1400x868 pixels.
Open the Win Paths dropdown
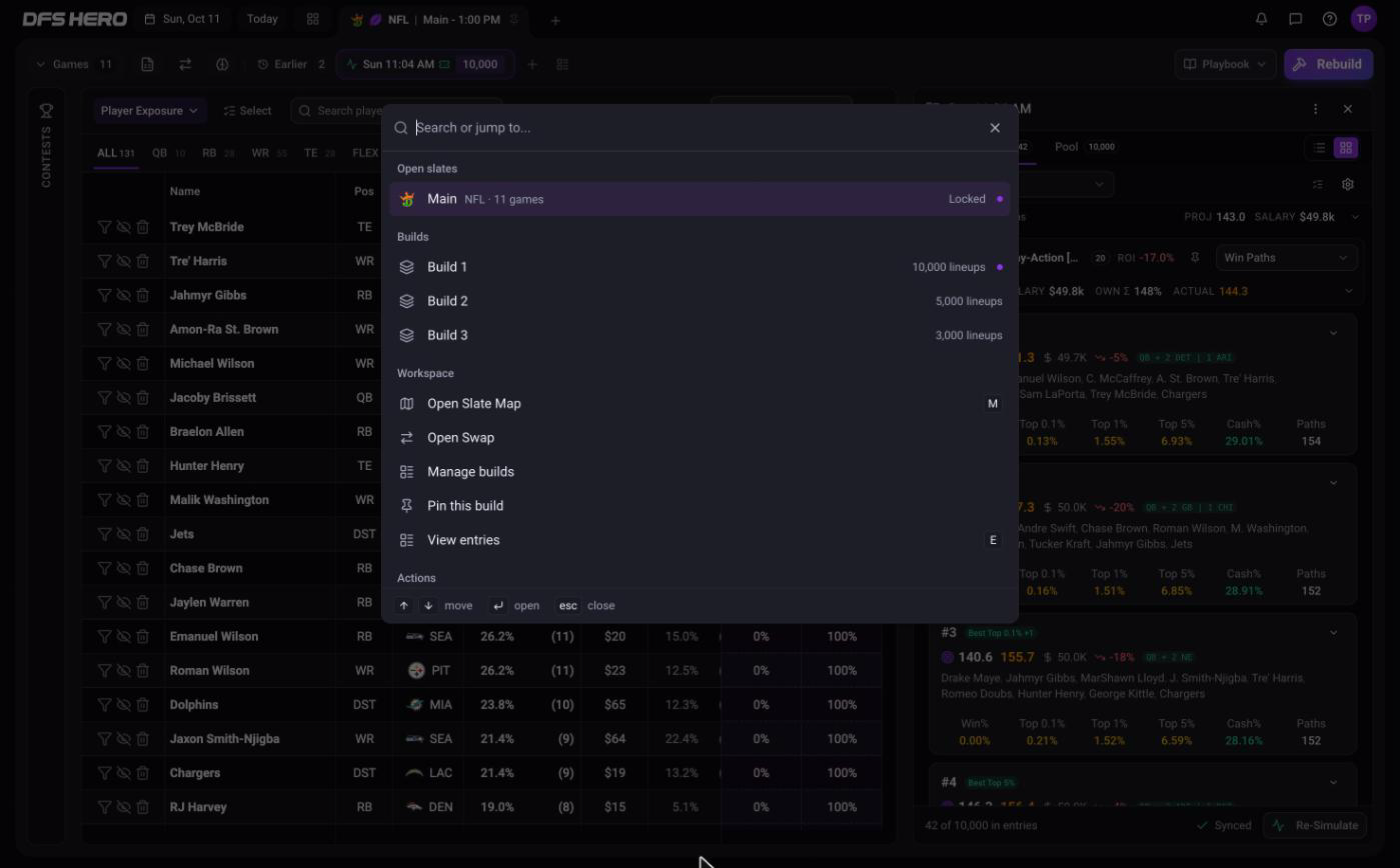(1286, 258)
